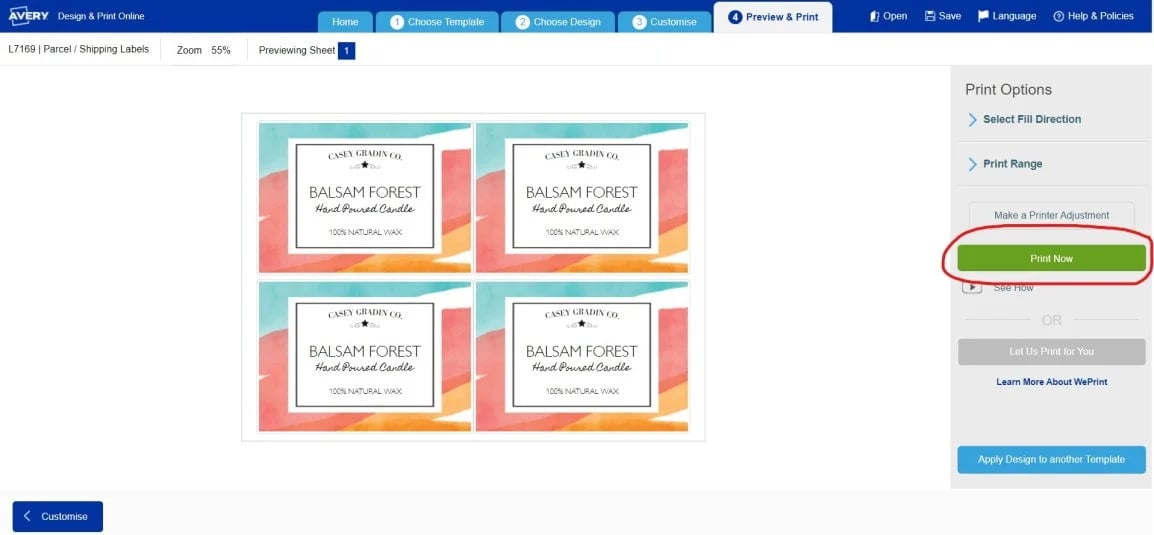Click Apply Design to another Template
The width and height of the screenshot is (1154, 535).
1052,459
